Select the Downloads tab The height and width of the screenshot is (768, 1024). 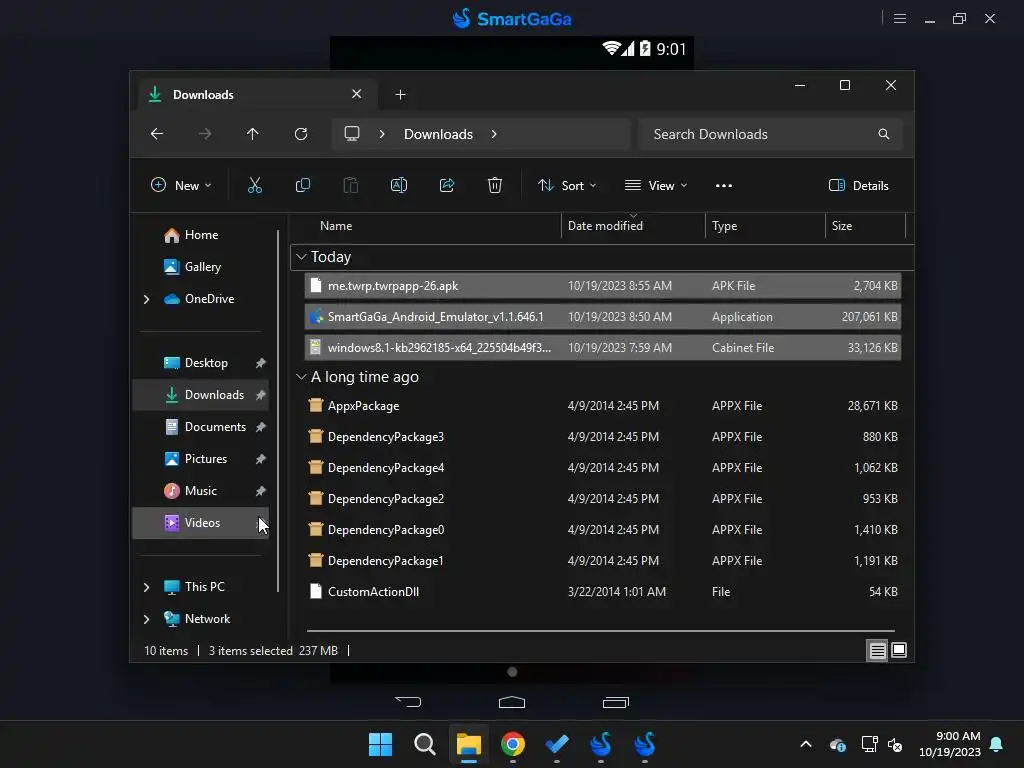tap(257, 95)
